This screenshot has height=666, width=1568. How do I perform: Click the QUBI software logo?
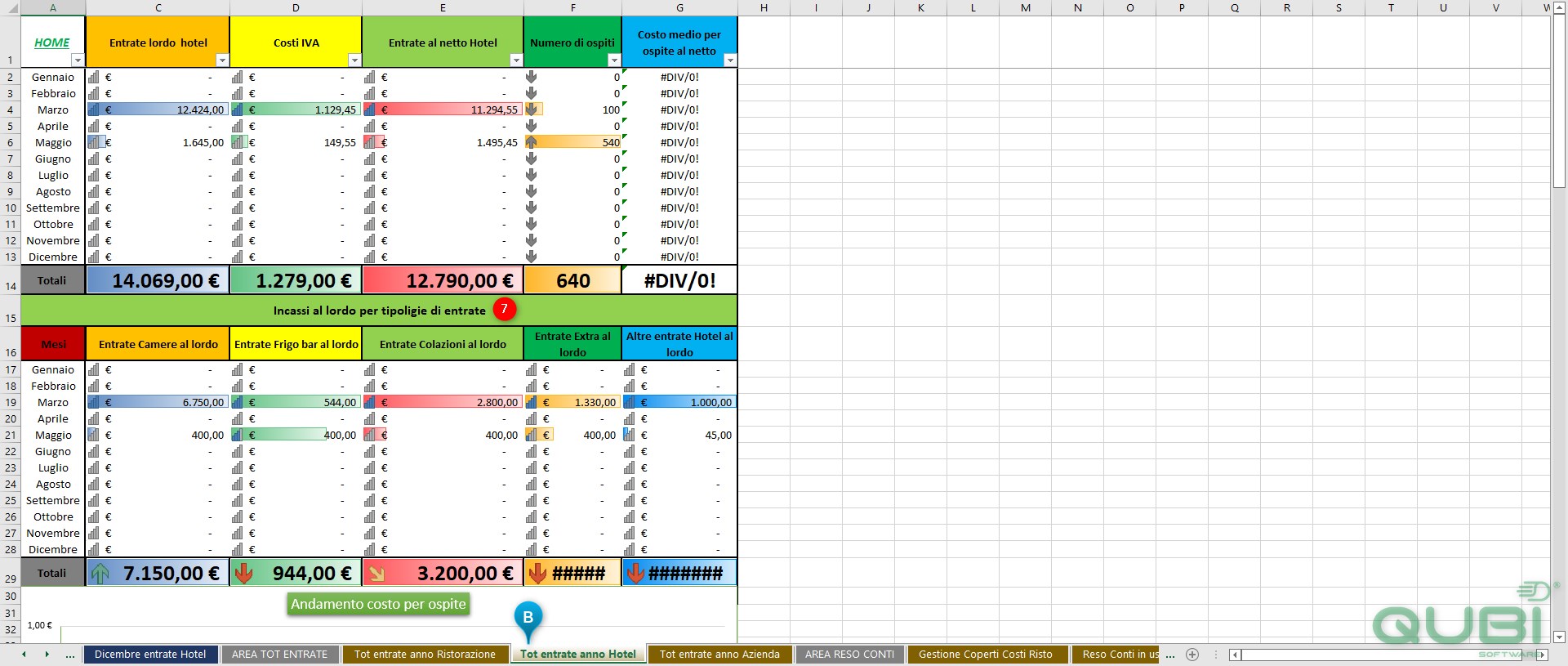pyautogui.click(x=1460, y=619)
